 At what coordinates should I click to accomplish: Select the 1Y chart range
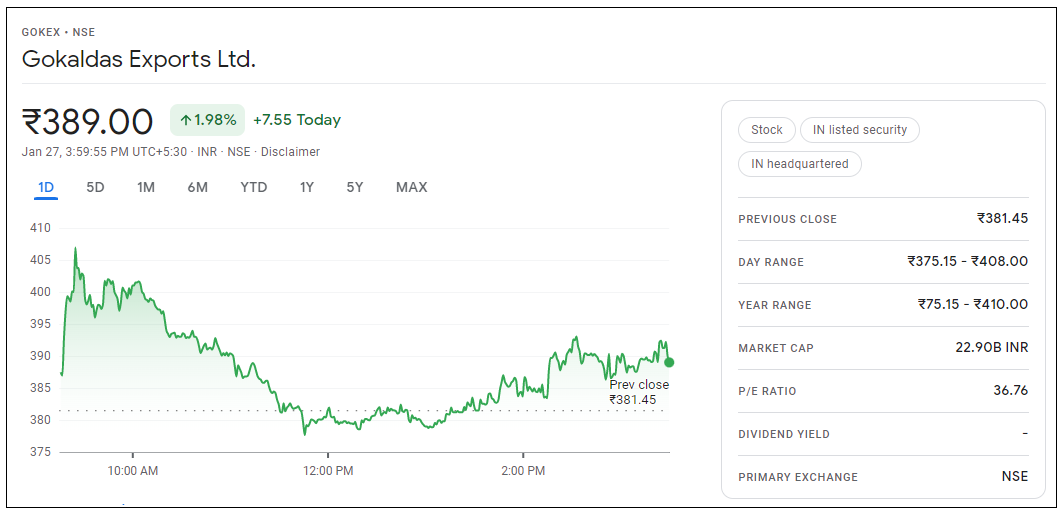[x=307, y=187]
